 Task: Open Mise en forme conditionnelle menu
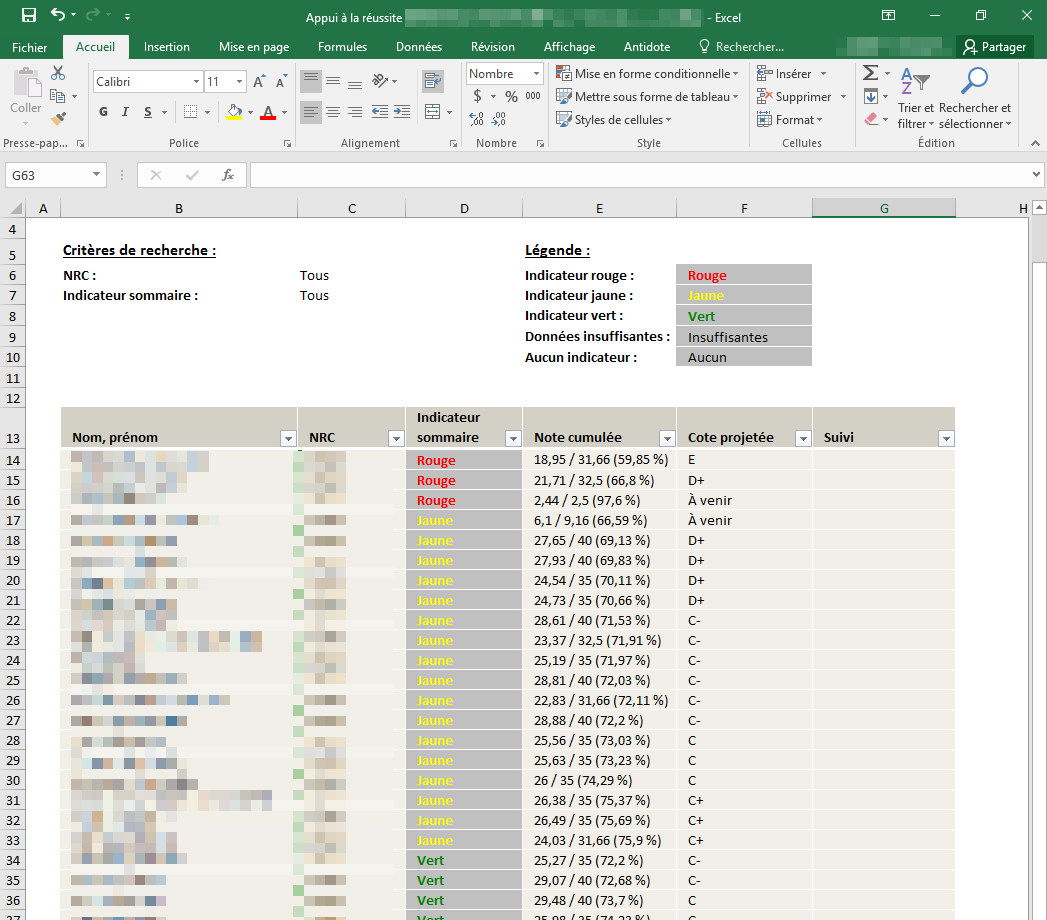coord(648,73)
